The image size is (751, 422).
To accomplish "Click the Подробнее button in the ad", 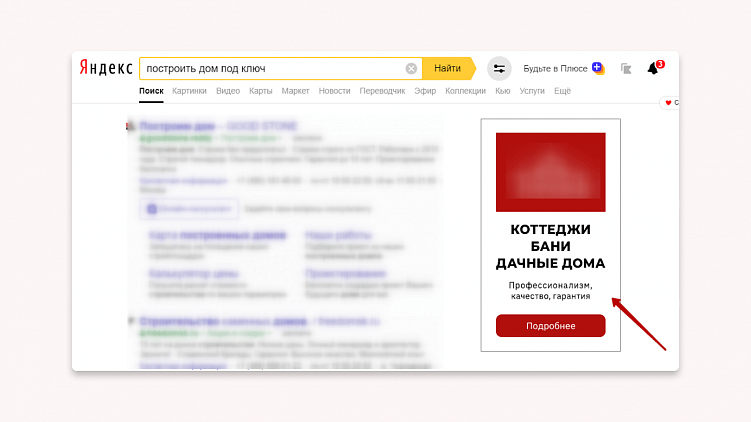I will tap(551, 326).
